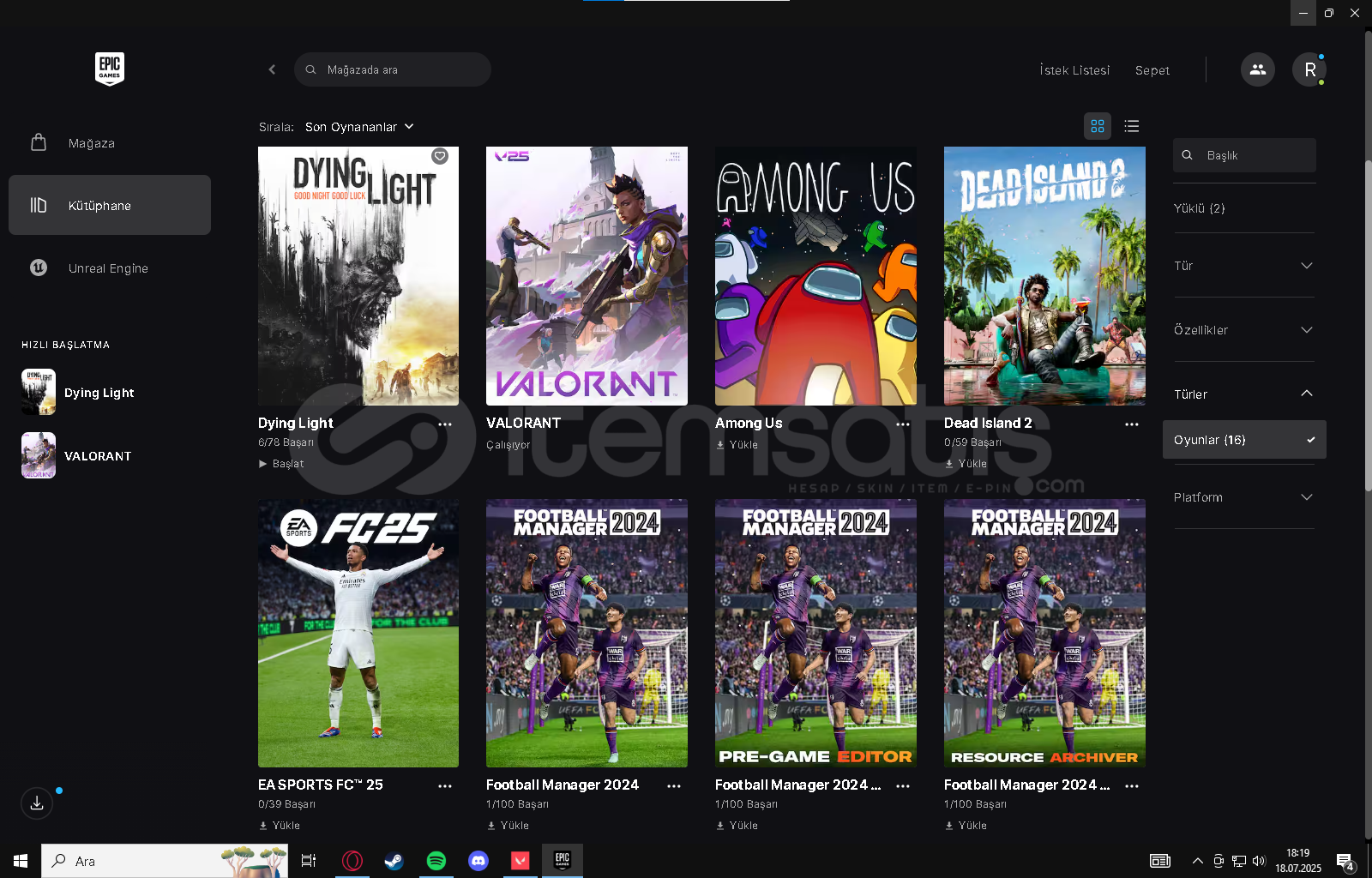Image resolution: width=1372 pixels, height=878 pixels.
Task: Open the EA SPORTS FC 25 cover art
Action: pos(358,633)
